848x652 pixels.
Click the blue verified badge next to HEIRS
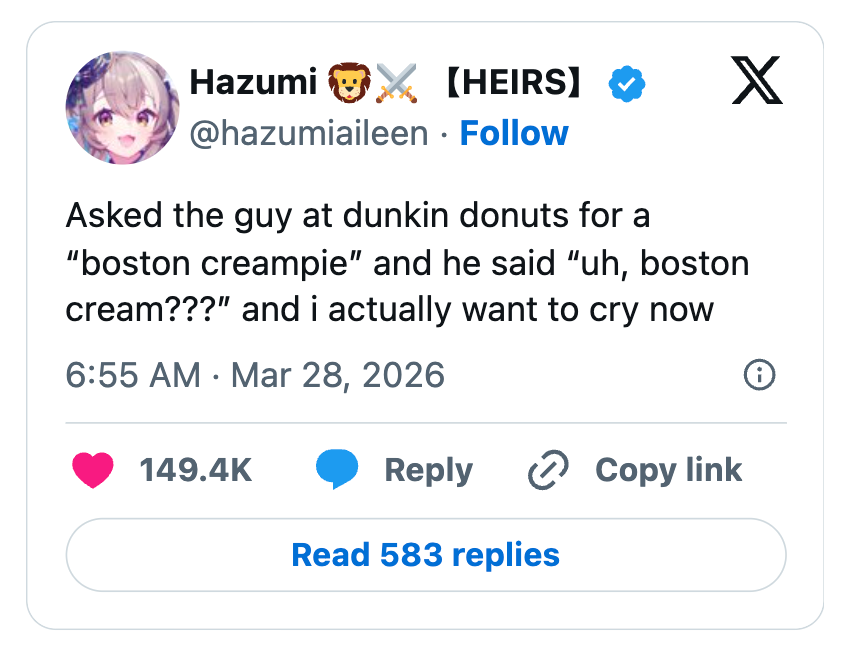click(x=627, y=83)
